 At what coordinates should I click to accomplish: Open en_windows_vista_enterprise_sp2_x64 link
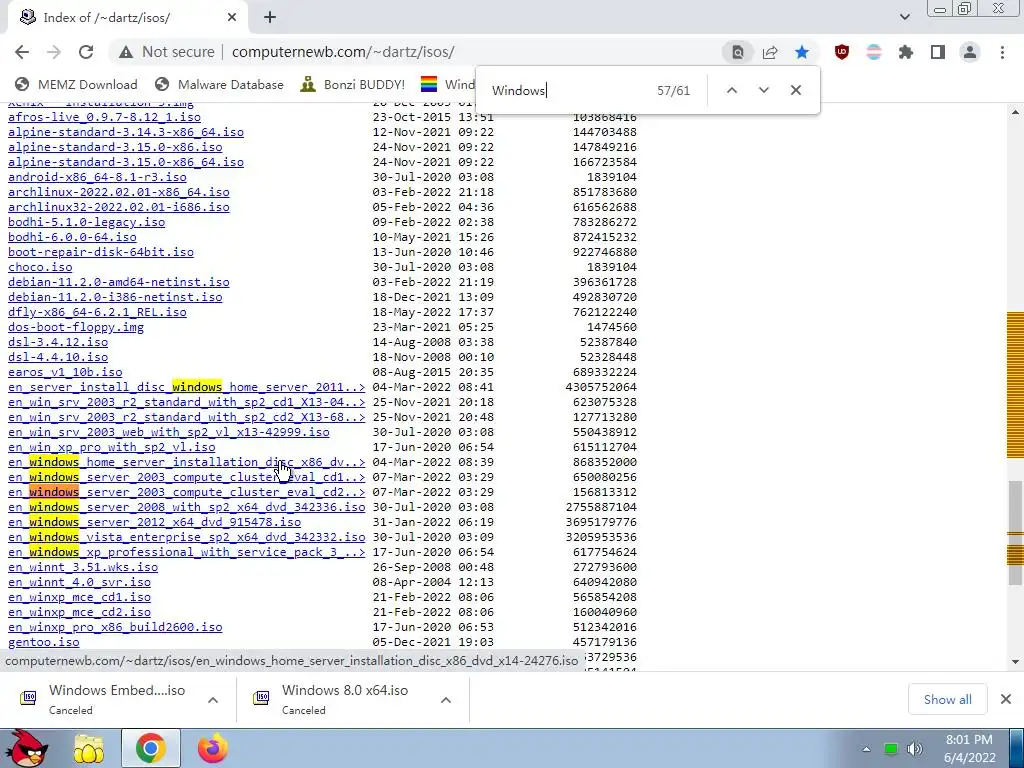pos(187,538)
